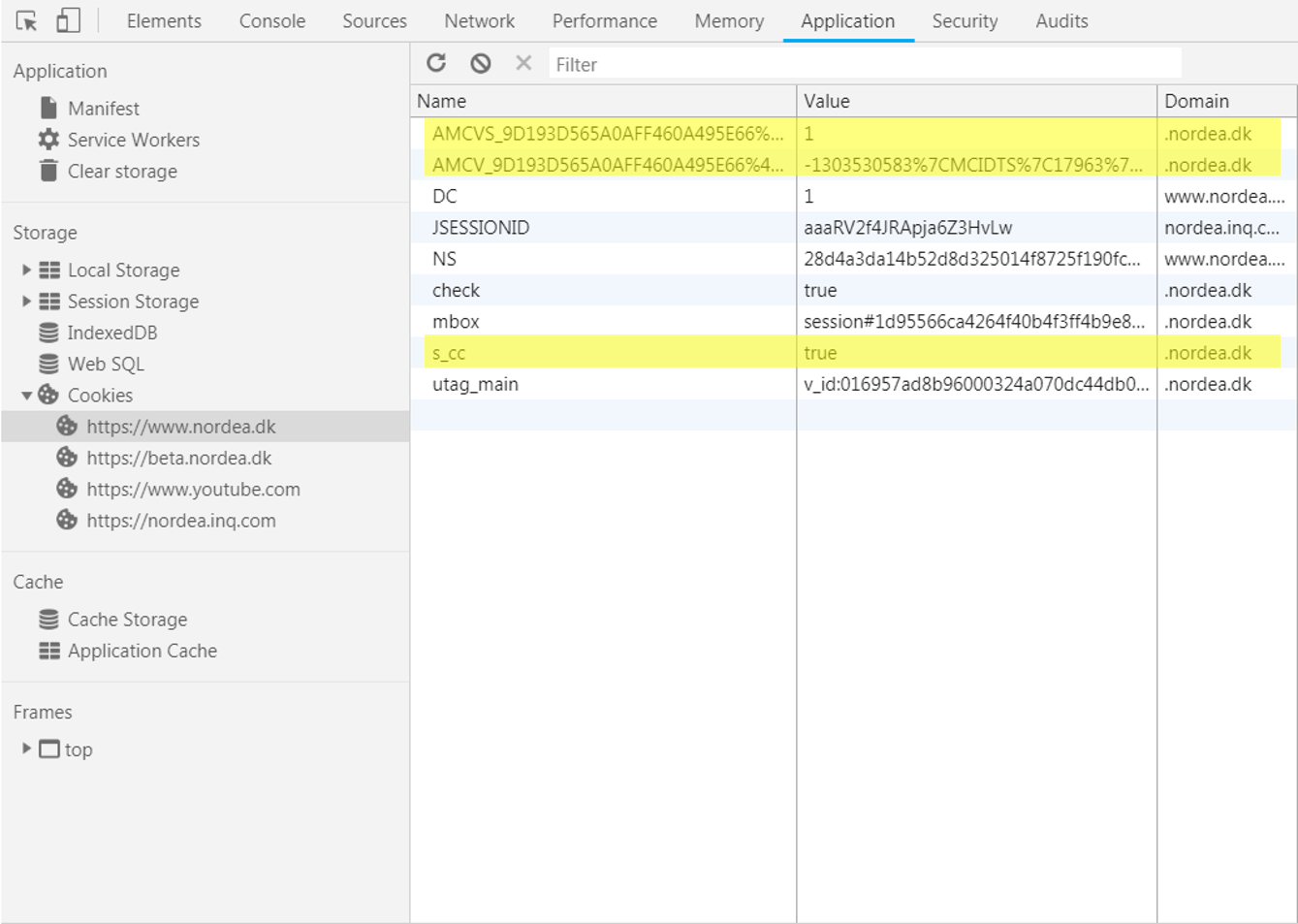
Task: Switch to the Console tab
Action: click(x=272, y=20)
